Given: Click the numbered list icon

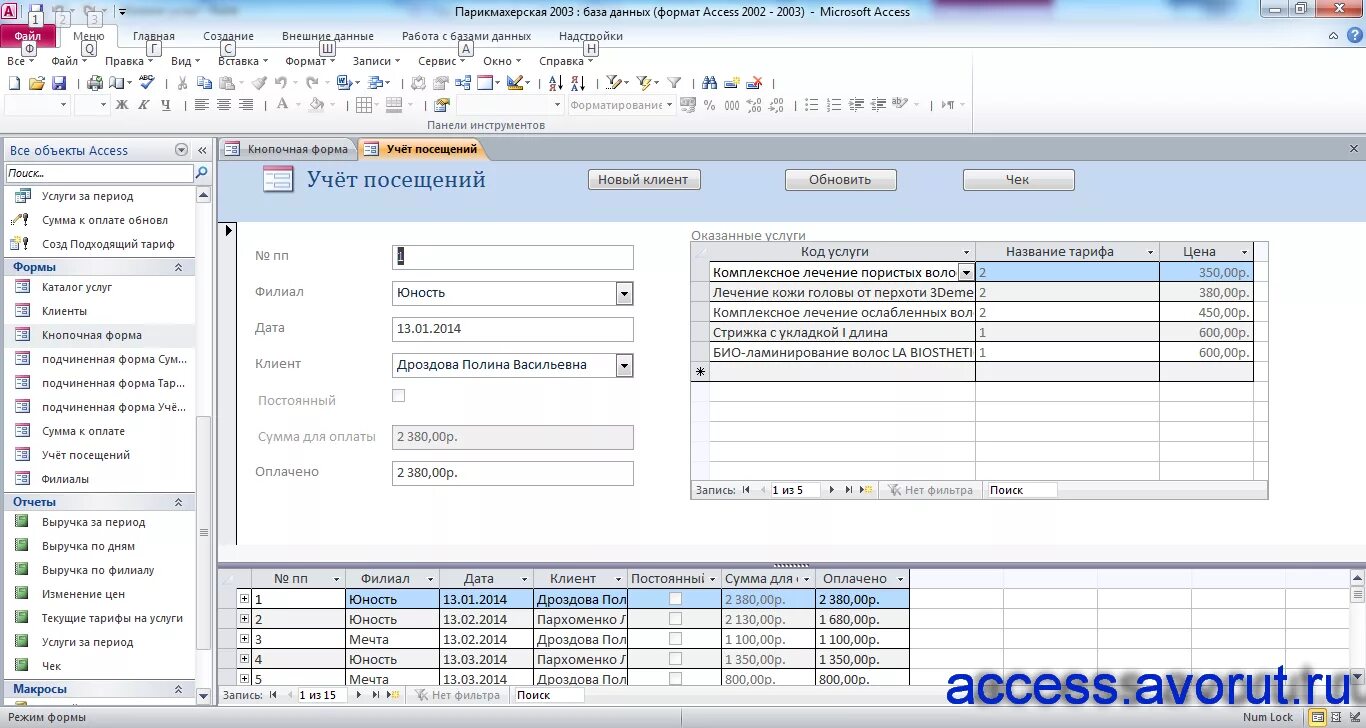Looking at the screenshot, I should 833,105.
